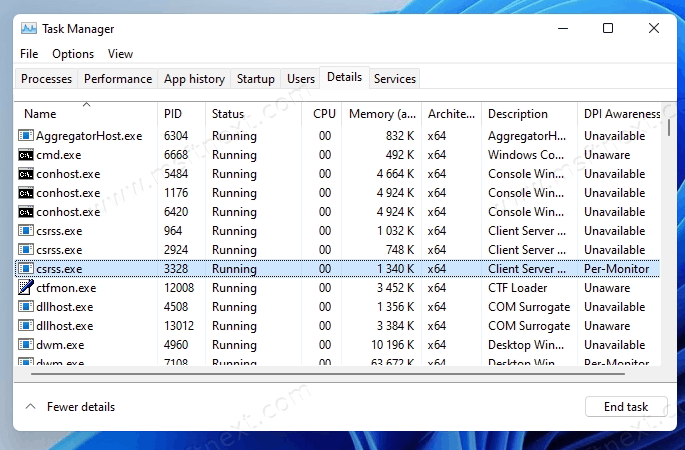Click the ctfmon.exe pen icon
This screenshot has height=450, width=685.
(x=26, y=288)
